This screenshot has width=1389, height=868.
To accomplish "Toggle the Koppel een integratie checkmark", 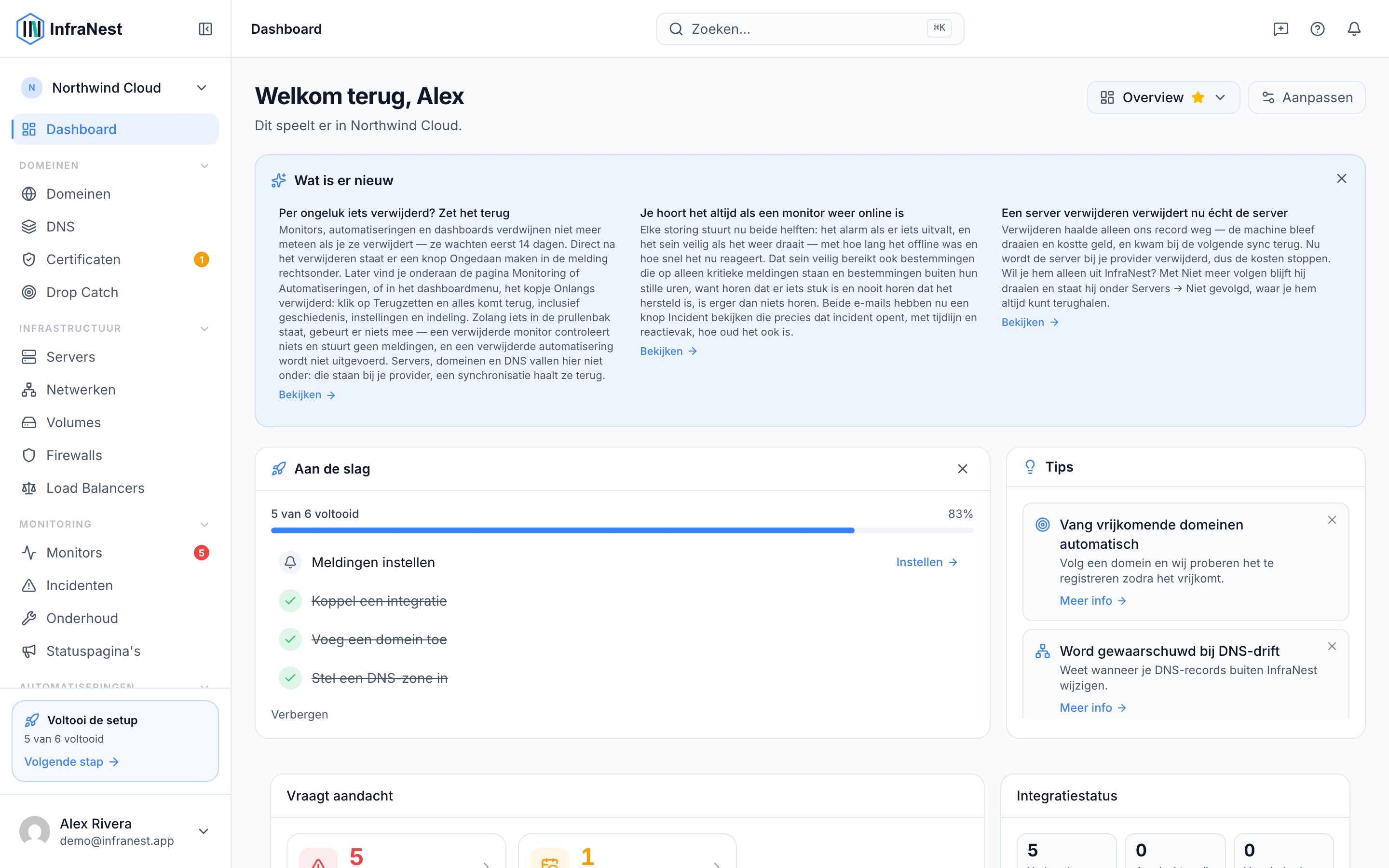I will click(x=290, y=601).
